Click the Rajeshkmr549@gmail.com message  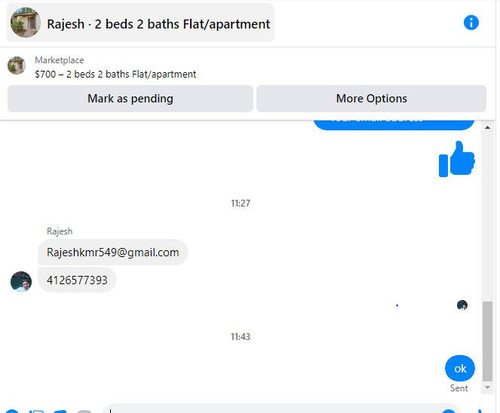pos(113,252)
